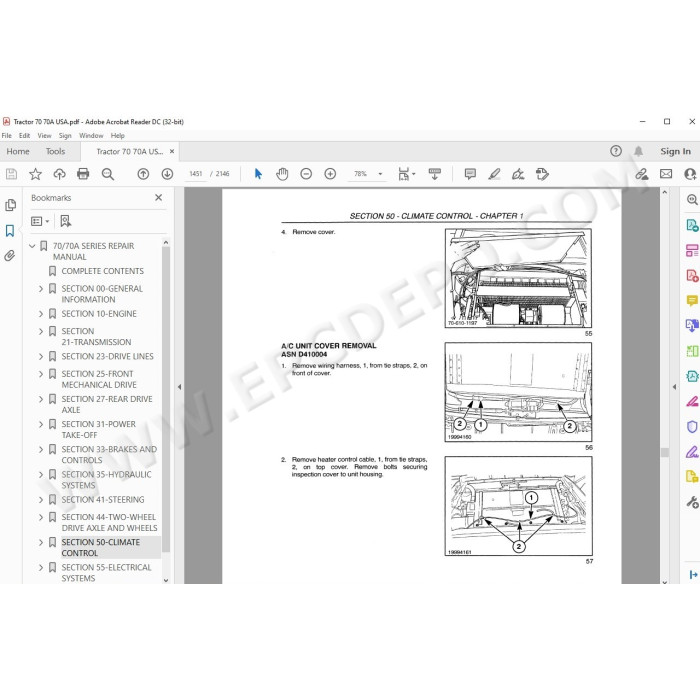This screenshot has height=700, width=700.
Task: Close the Bookmarks pane
Action: coord(158,197)
